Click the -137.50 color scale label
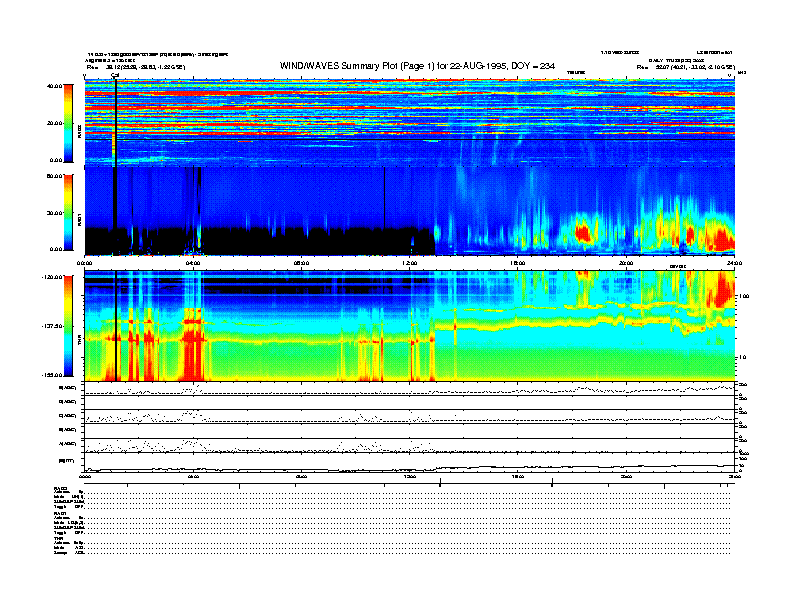The width and height of the screenshot is (792, 612). pyautogui.click(x=52, y=326)
